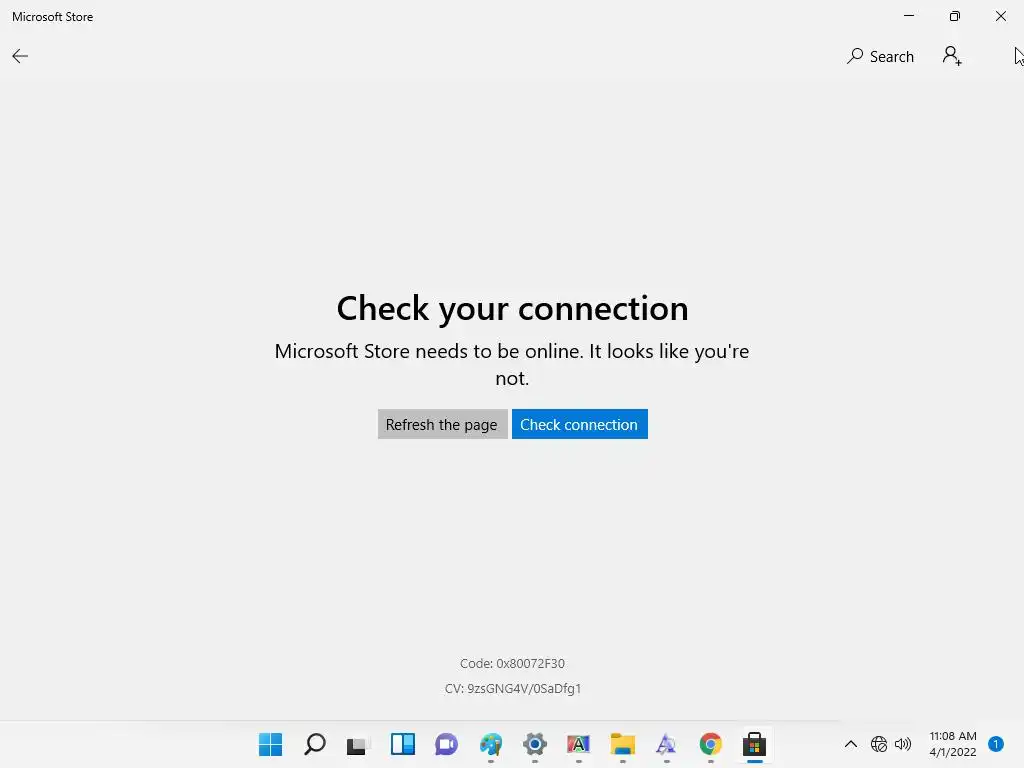This screenshot has height=768, width=1024.
Task: Open the Paint palette taskbar icon
Action: click(x=490, y=744)
